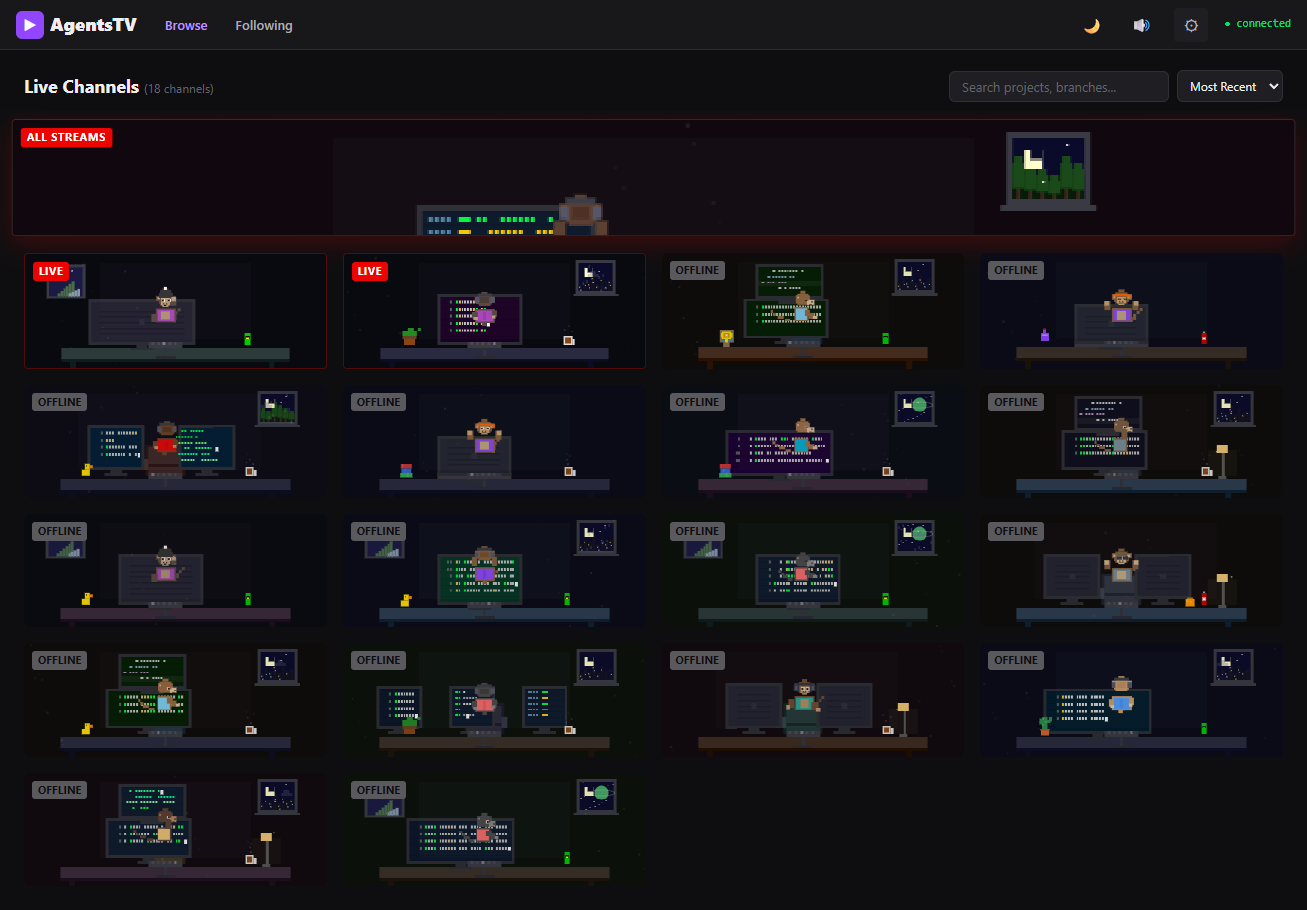Click the red ALL STREAMS badge
The image size is (1307, 910).
click(x=66, y=137)
